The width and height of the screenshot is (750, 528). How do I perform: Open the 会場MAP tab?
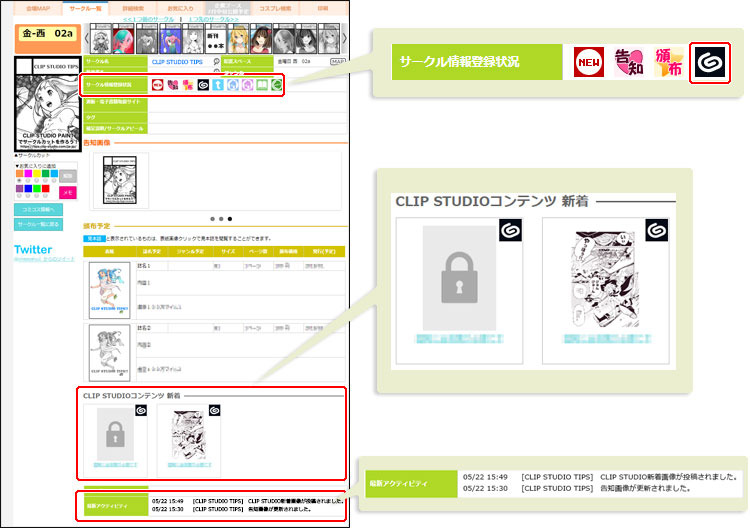pyautogui.click(x=38, y=8)
